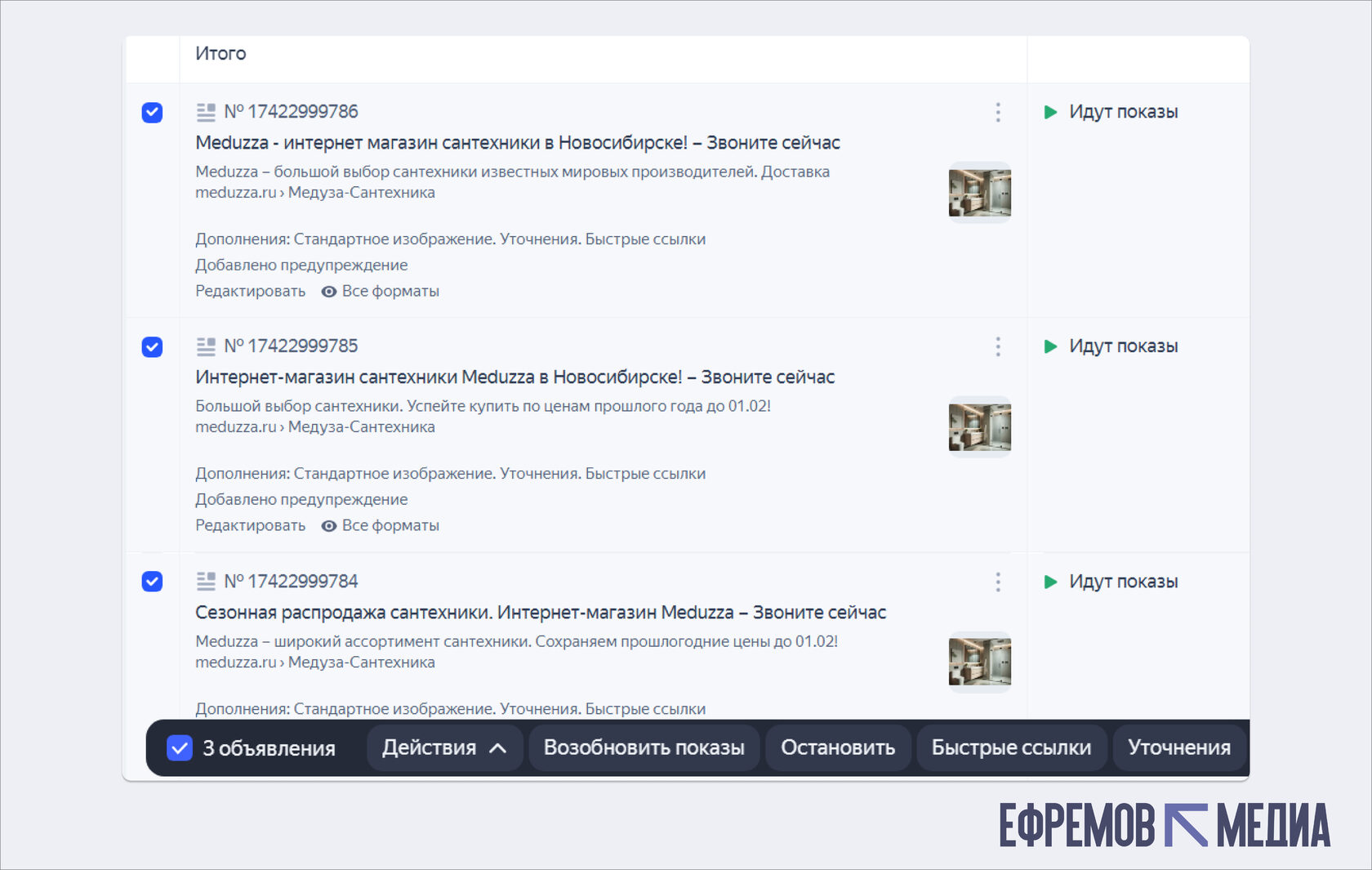
Task: Click the ad number '№ 17422999784'
Action: tap(291, 582)
